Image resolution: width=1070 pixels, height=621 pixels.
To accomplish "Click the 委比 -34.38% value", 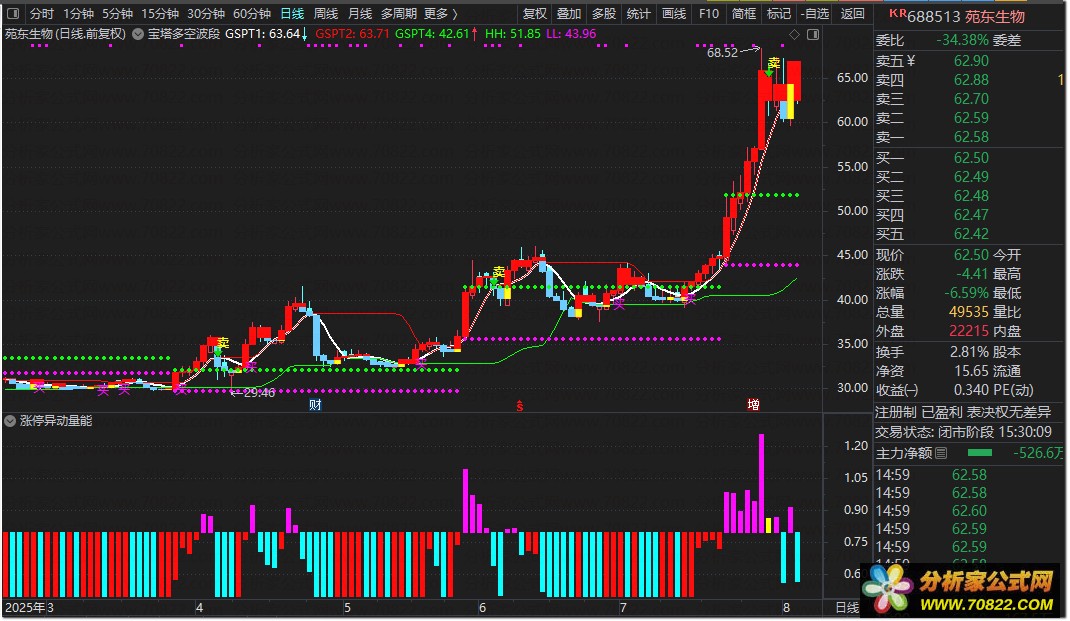I will [962, 40].
